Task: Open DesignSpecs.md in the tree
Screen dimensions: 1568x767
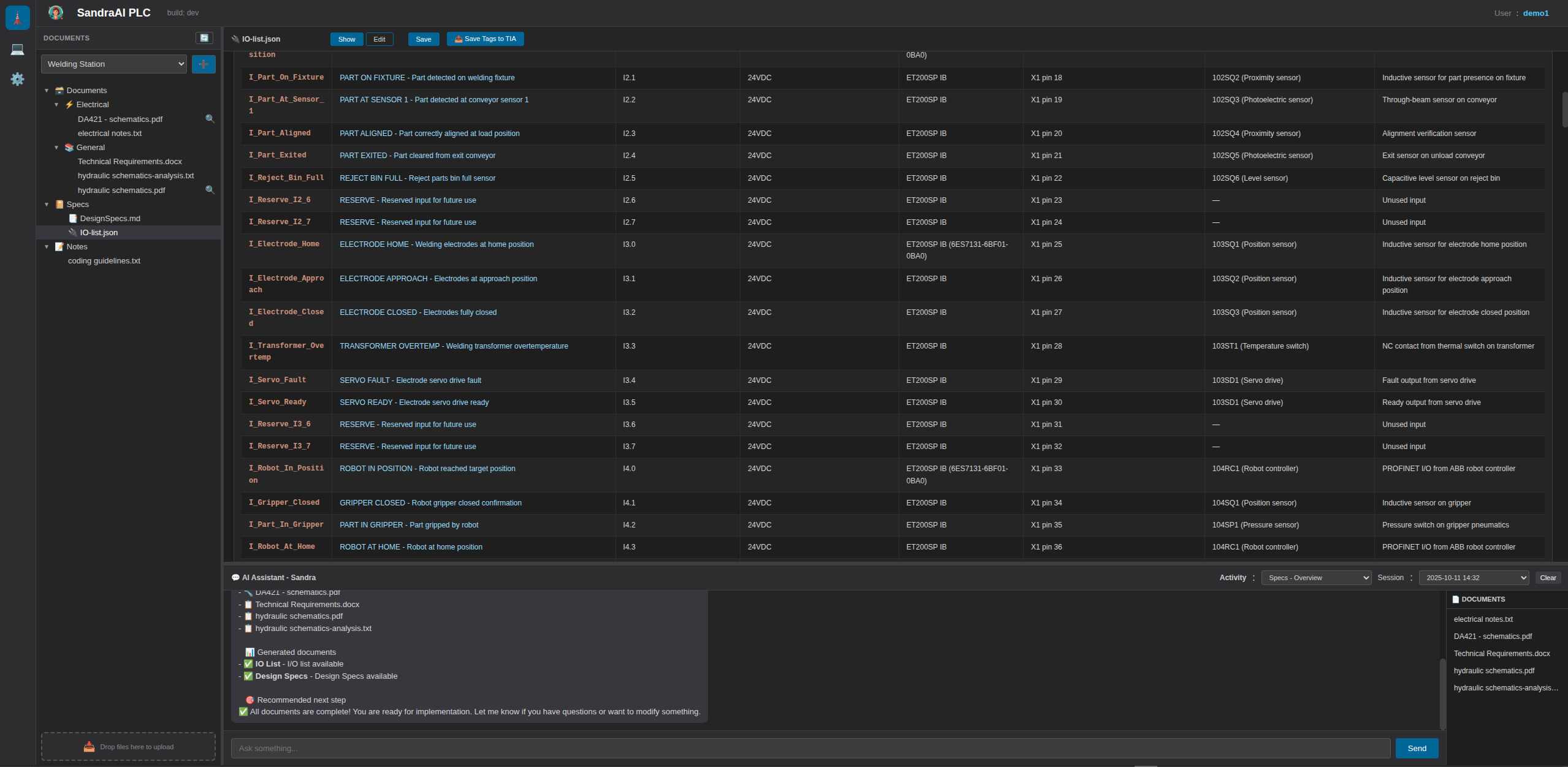Action: coord(110,219)
